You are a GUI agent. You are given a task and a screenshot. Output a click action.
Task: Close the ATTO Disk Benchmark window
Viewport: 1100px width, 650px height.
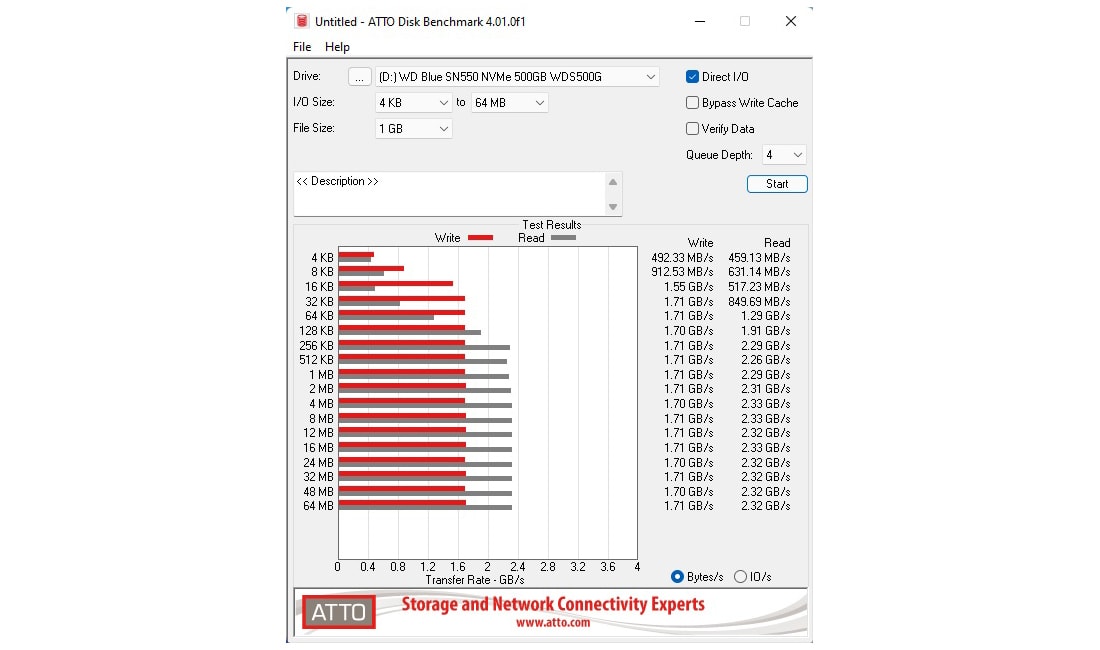(791, 21)
